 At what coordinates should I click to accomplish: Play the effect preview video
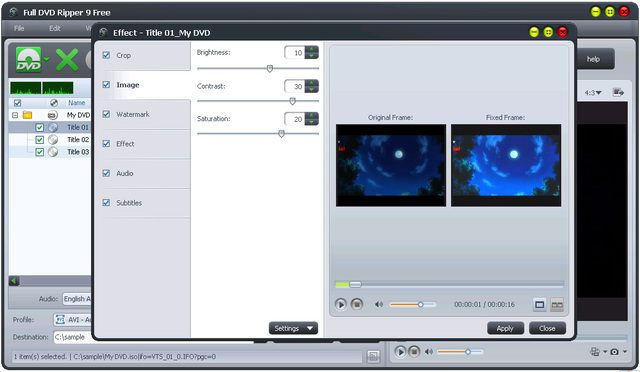tap(340, 304)
